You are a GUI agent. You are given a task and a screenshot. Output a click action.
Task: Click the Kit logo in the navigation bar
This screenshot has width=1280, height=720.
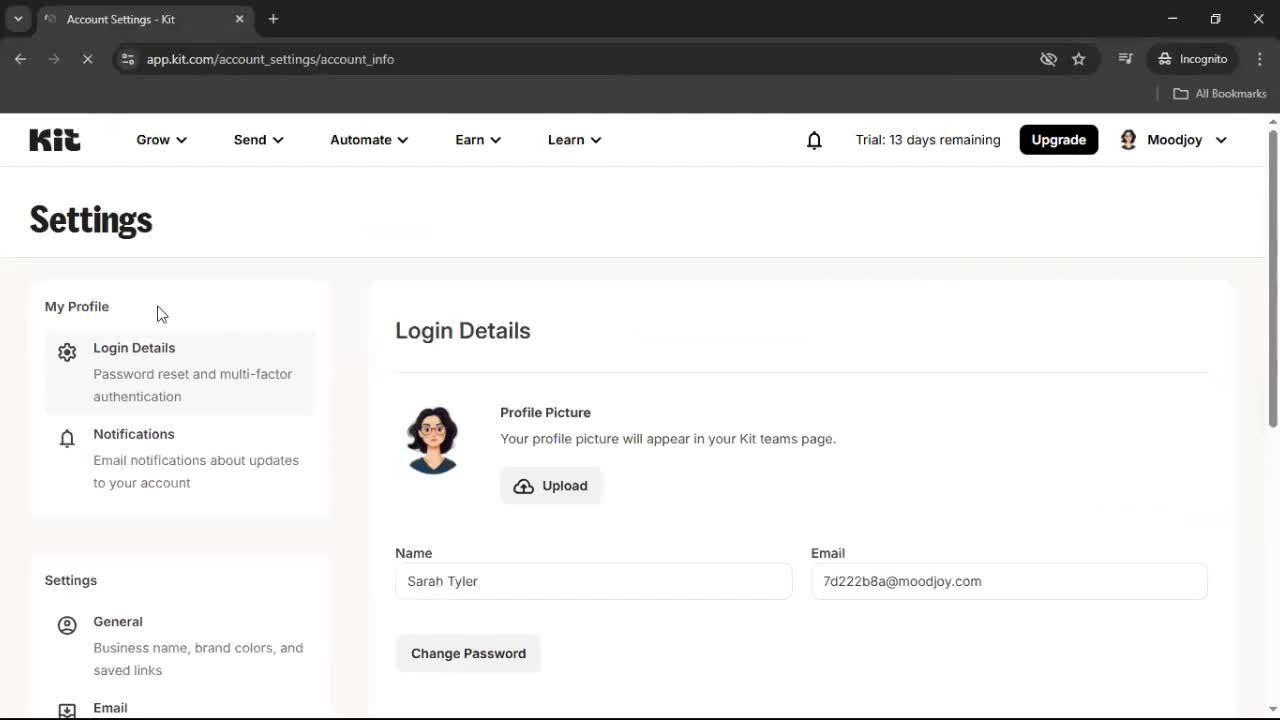(x=54, y=139)
